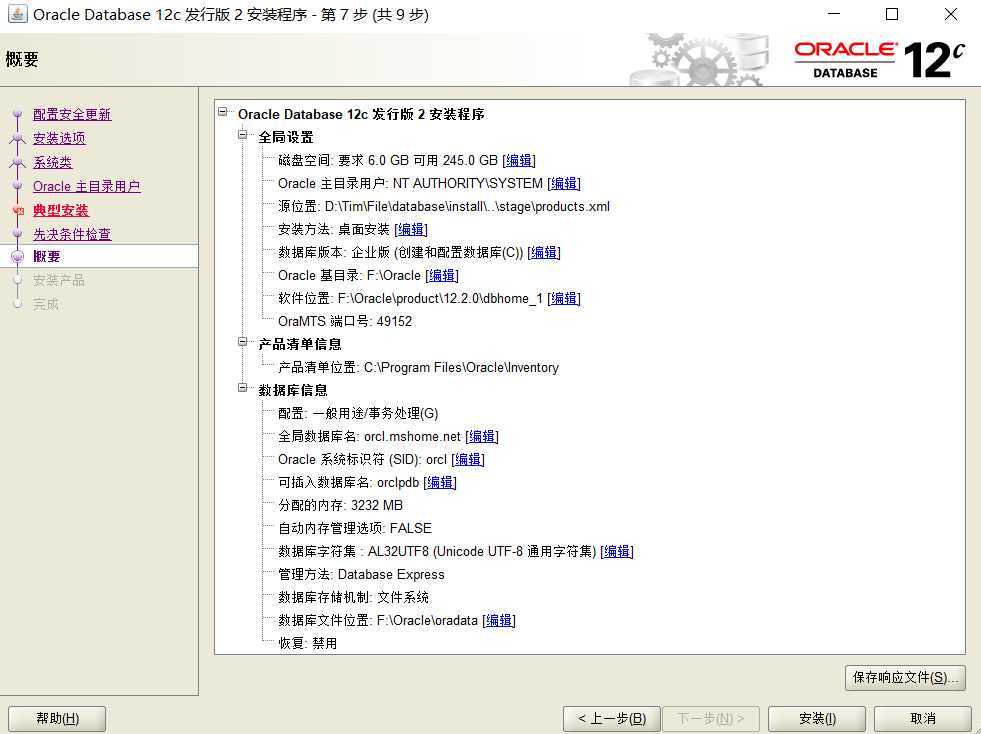Edit the 数据库版本 企业版 setting
The image size is (981, 734).
(544, 253)
